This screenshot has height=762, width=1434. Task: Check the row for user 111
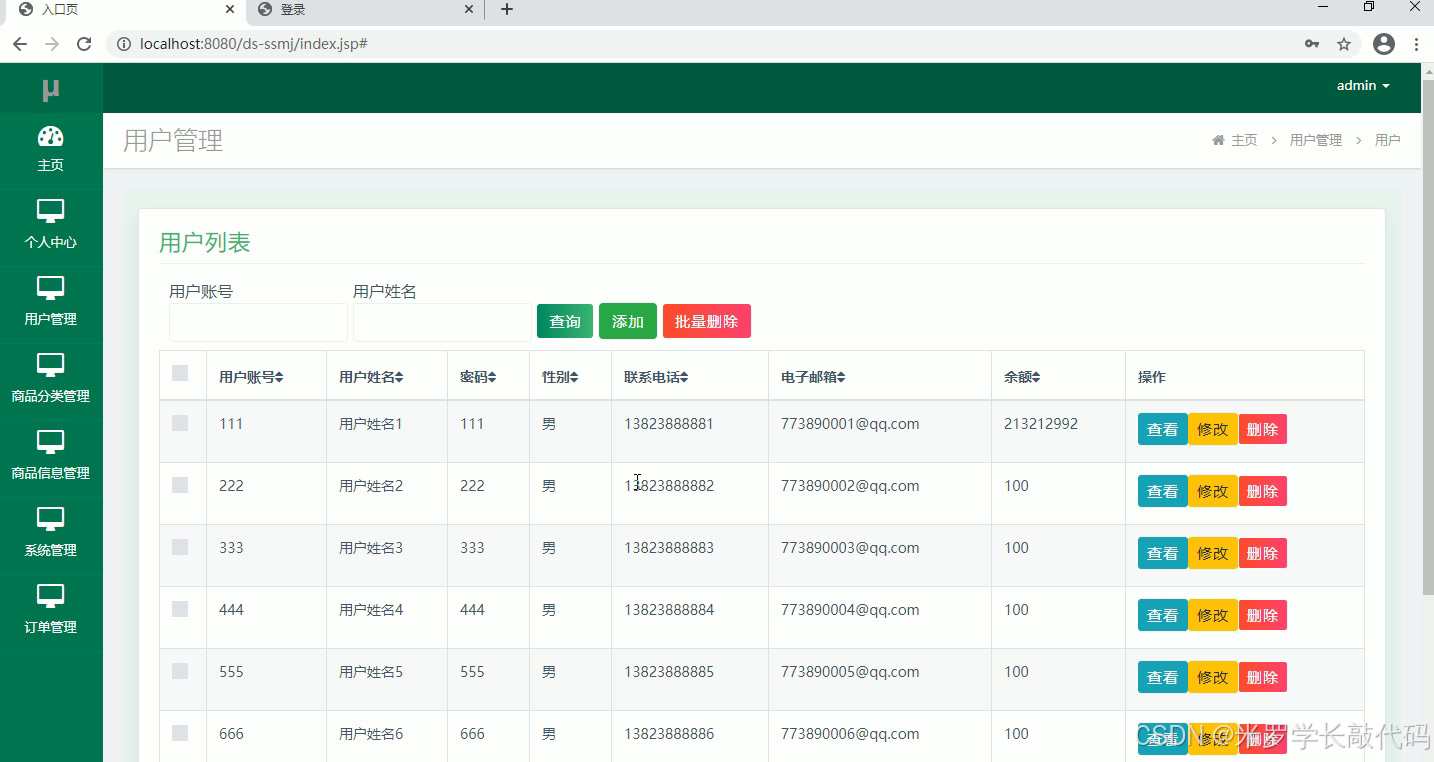pos(180,423)
